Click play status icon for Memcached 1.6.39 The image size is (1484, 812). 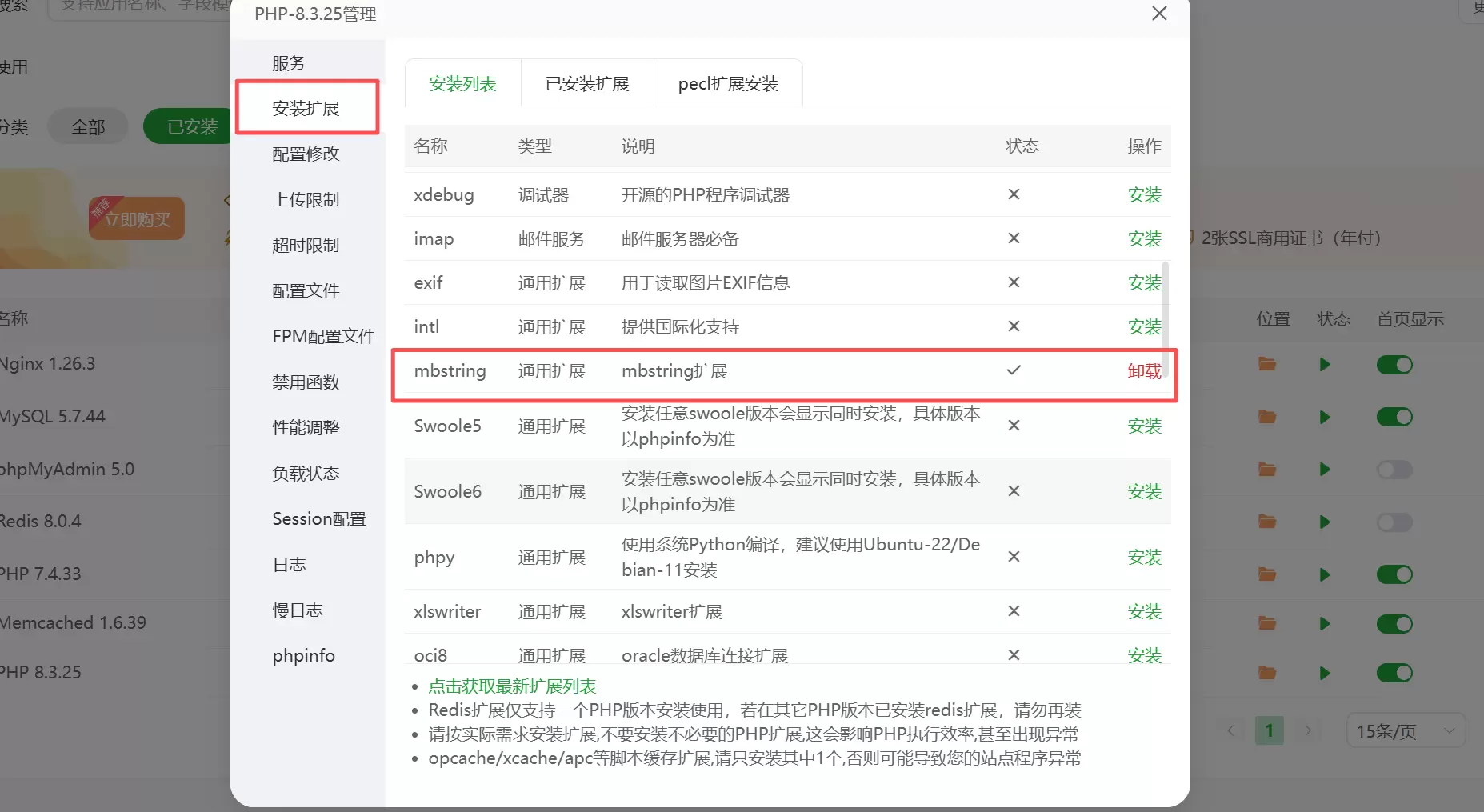tap(1325, 624)
